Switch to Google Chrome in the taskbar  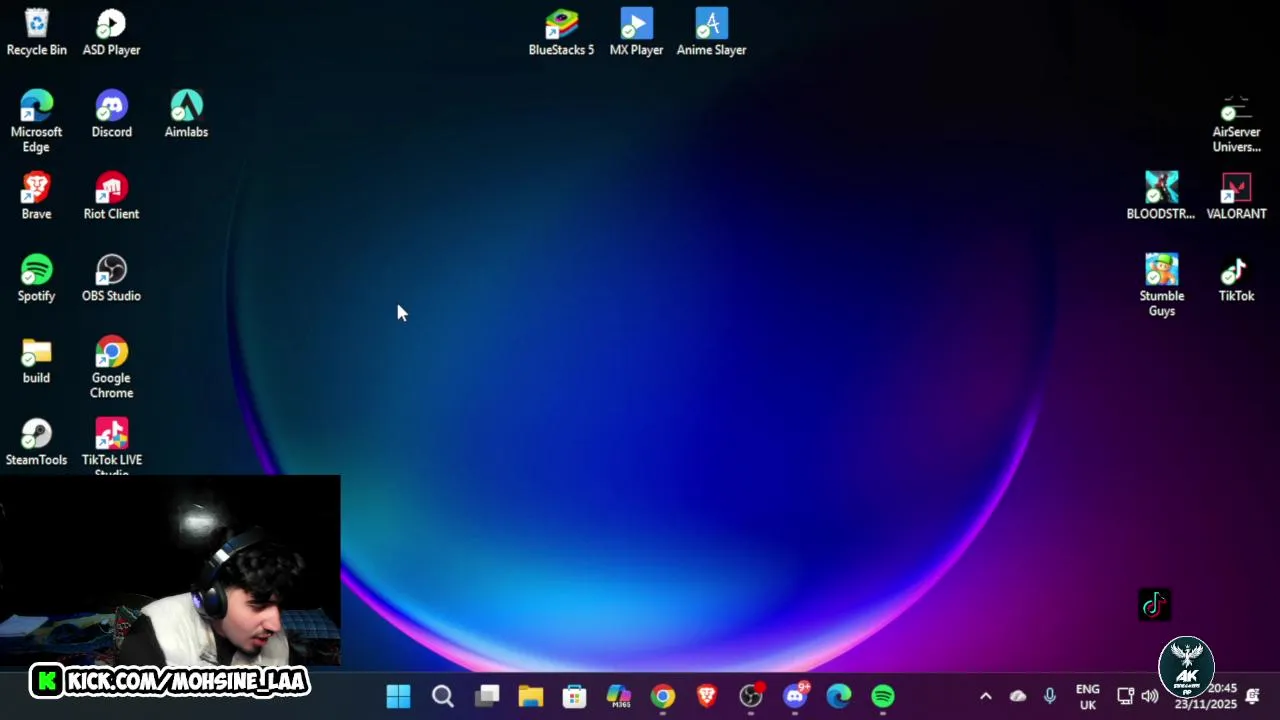663,696
